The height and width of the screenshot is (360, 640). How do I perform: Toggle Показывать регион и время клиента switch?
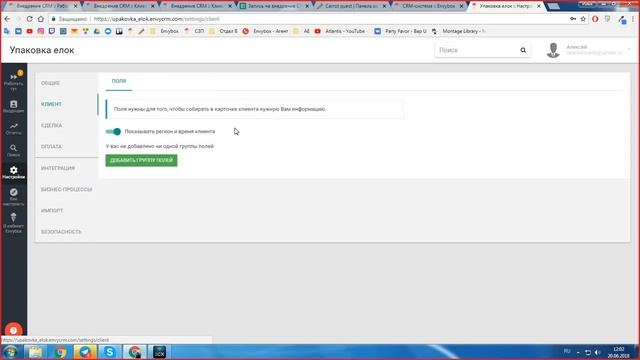[x=113, y=131]
